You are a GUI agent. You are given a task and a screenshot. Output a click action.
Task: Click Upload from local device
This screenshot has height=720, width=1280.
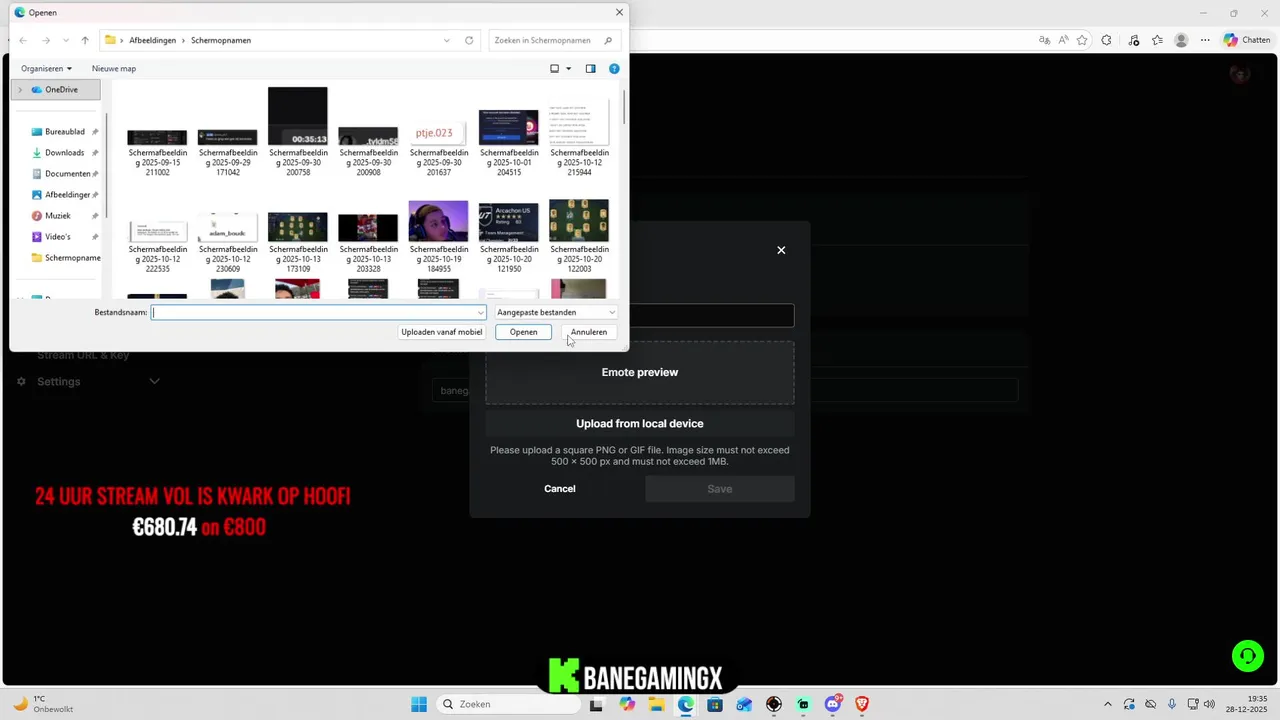pyautogui.click(x=640, y=423)
